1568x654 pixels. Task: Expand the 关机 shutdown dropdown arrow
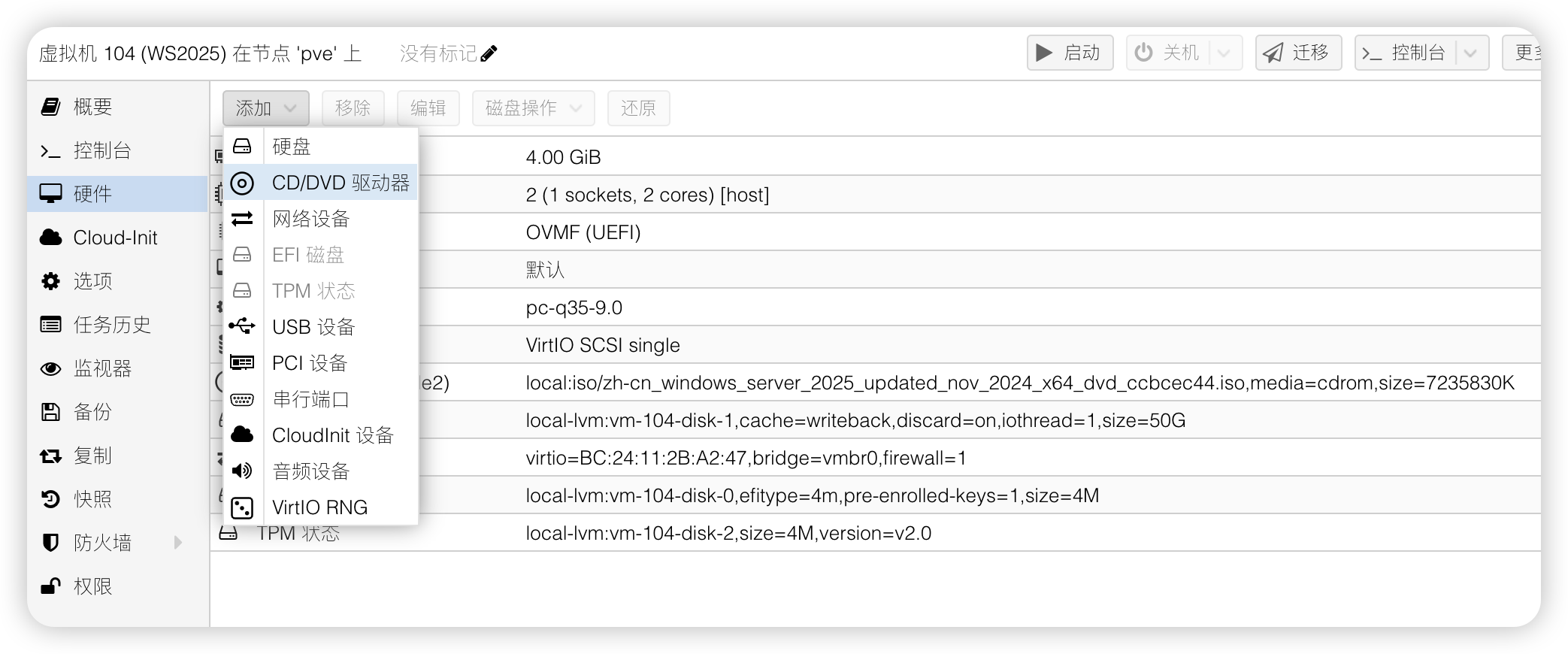(1224, 53)
